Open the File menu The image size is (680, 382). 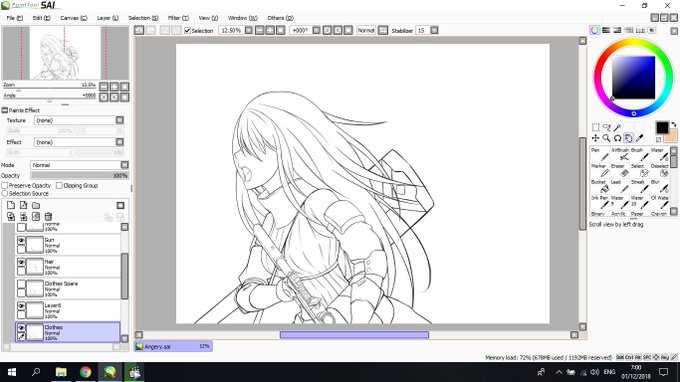pos(15,18)
